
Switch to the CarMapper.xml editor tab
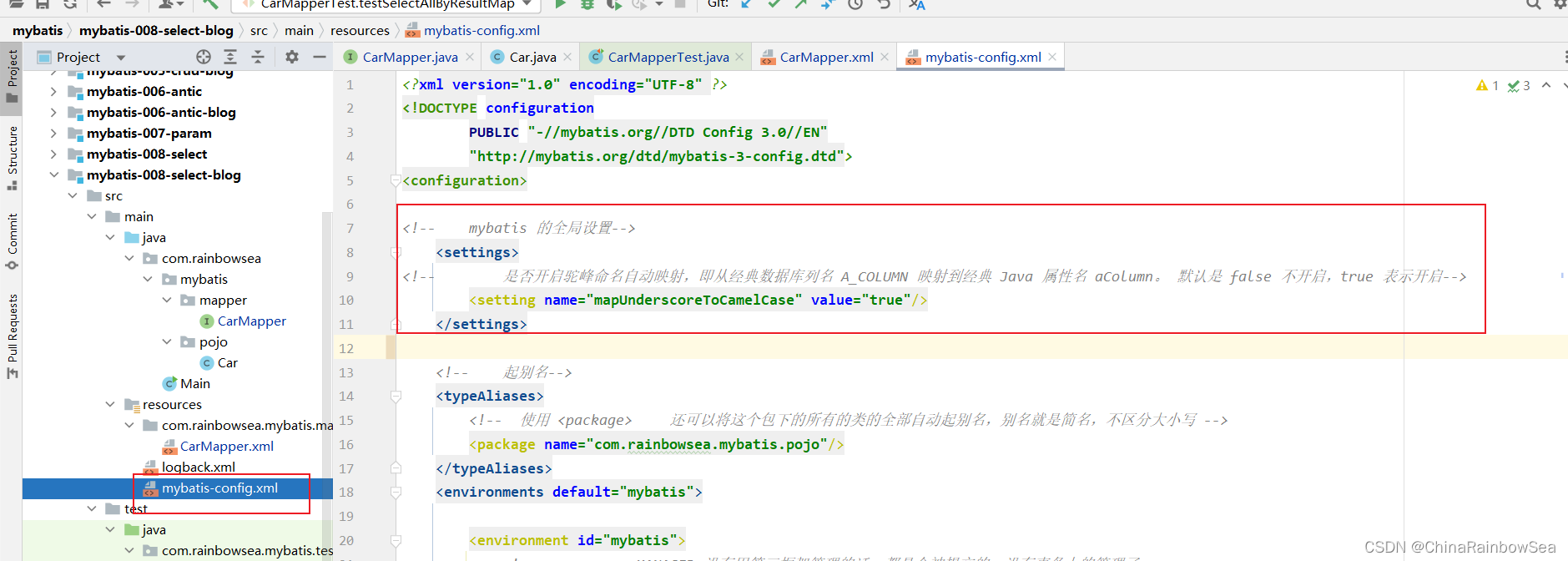(825, 57)
